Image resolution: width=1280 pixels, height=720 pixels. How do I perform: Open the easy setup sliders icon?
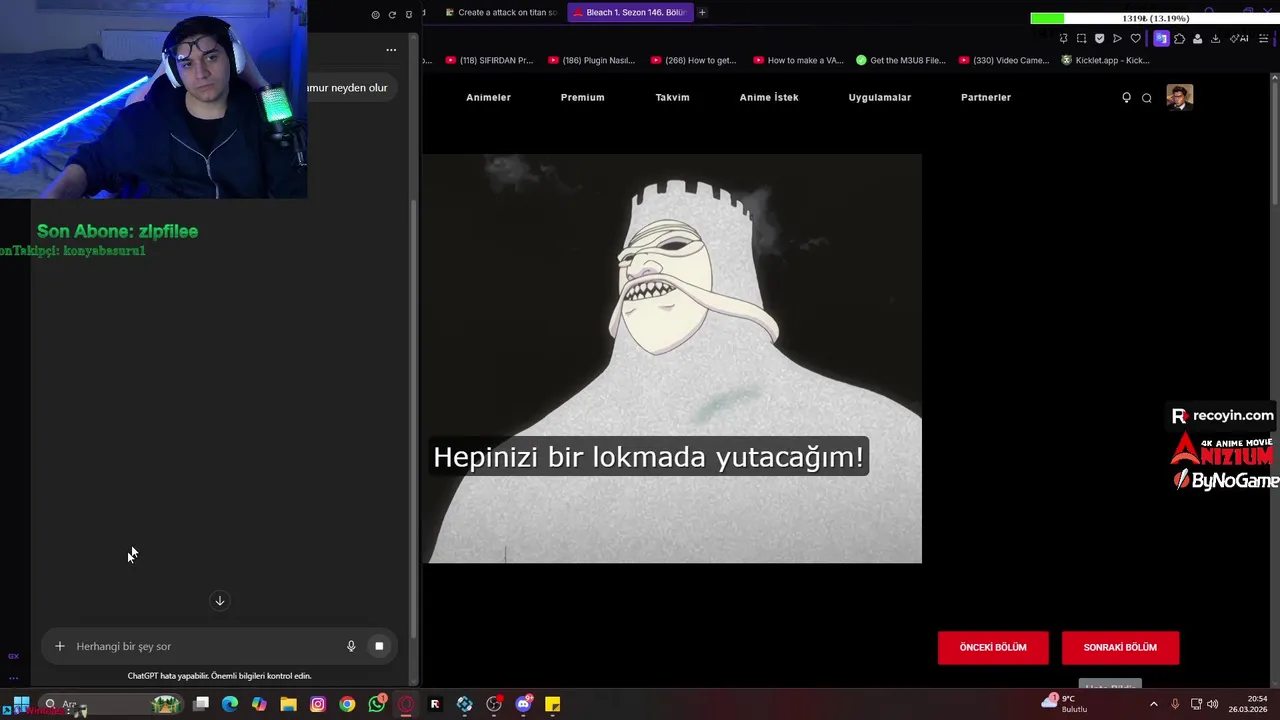tap(1265, 39)
